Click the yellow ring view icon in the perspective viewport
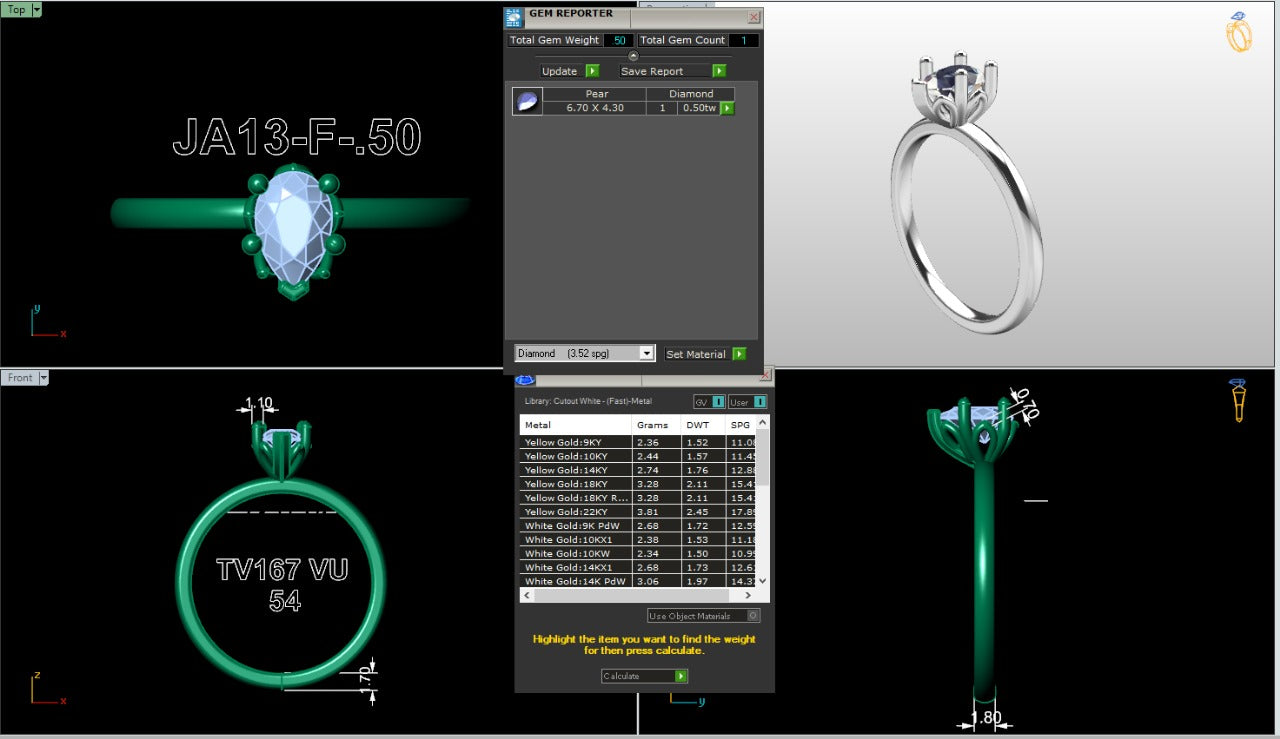 [x=1239, y=32]
